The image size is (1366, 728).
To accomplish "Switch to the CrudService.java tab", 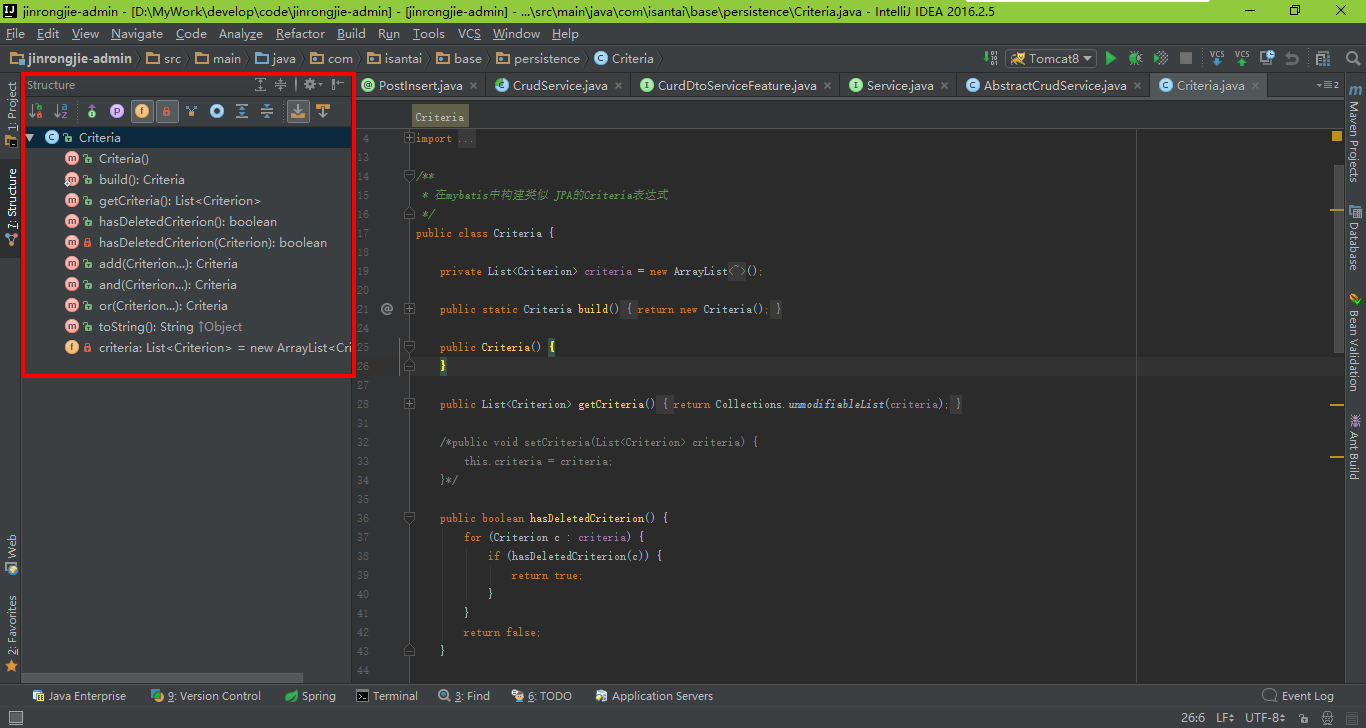I will pos(558,86).
